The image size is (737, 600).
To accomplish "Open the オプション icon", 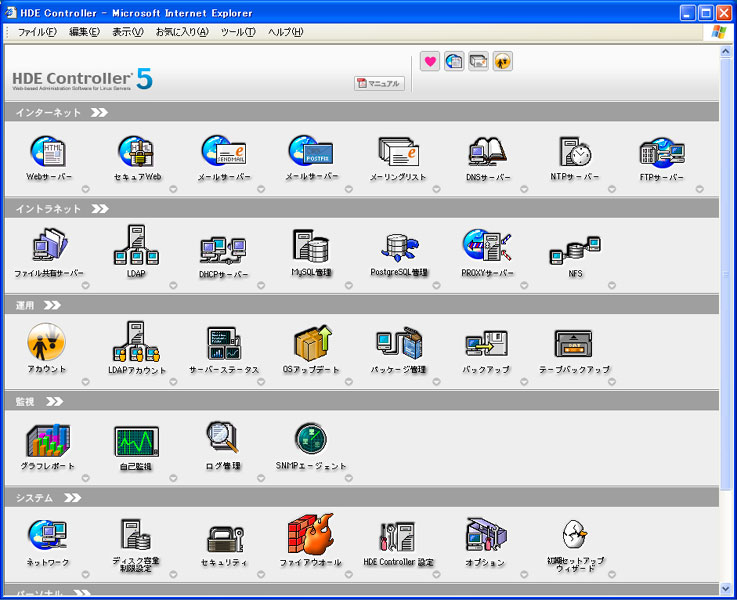I will click(x=486, y=535).
